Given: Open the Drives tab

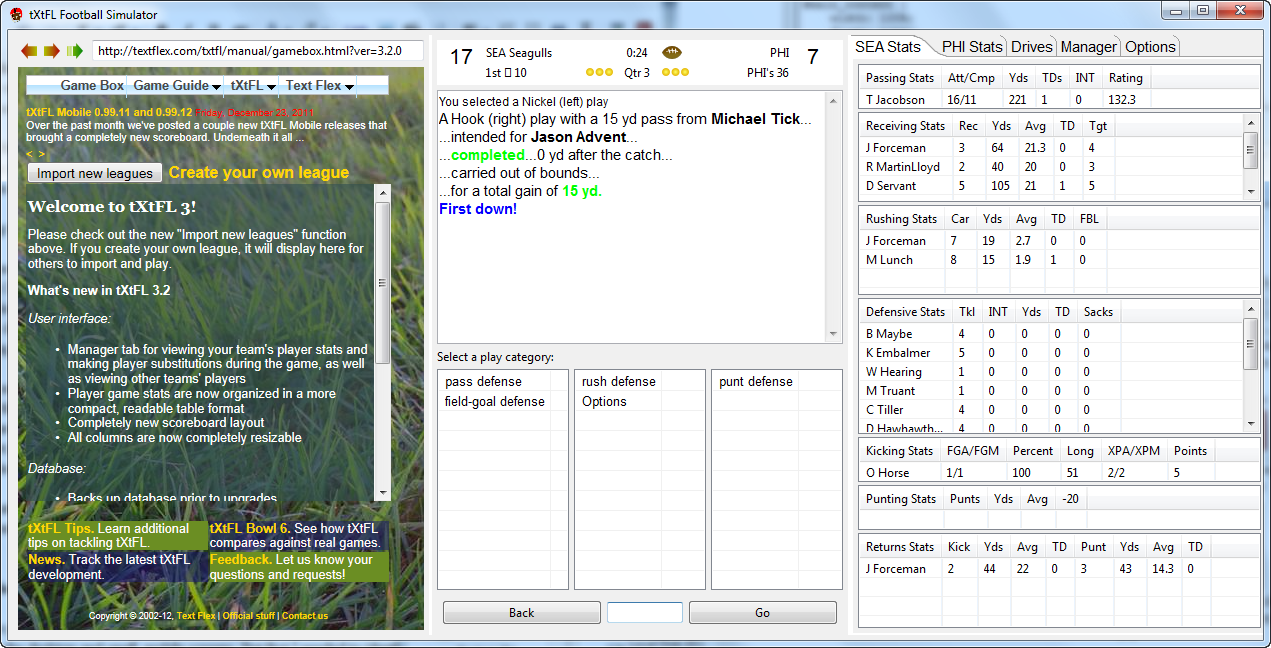Looking at the screenshot, I should click(x=1032, y=46).
